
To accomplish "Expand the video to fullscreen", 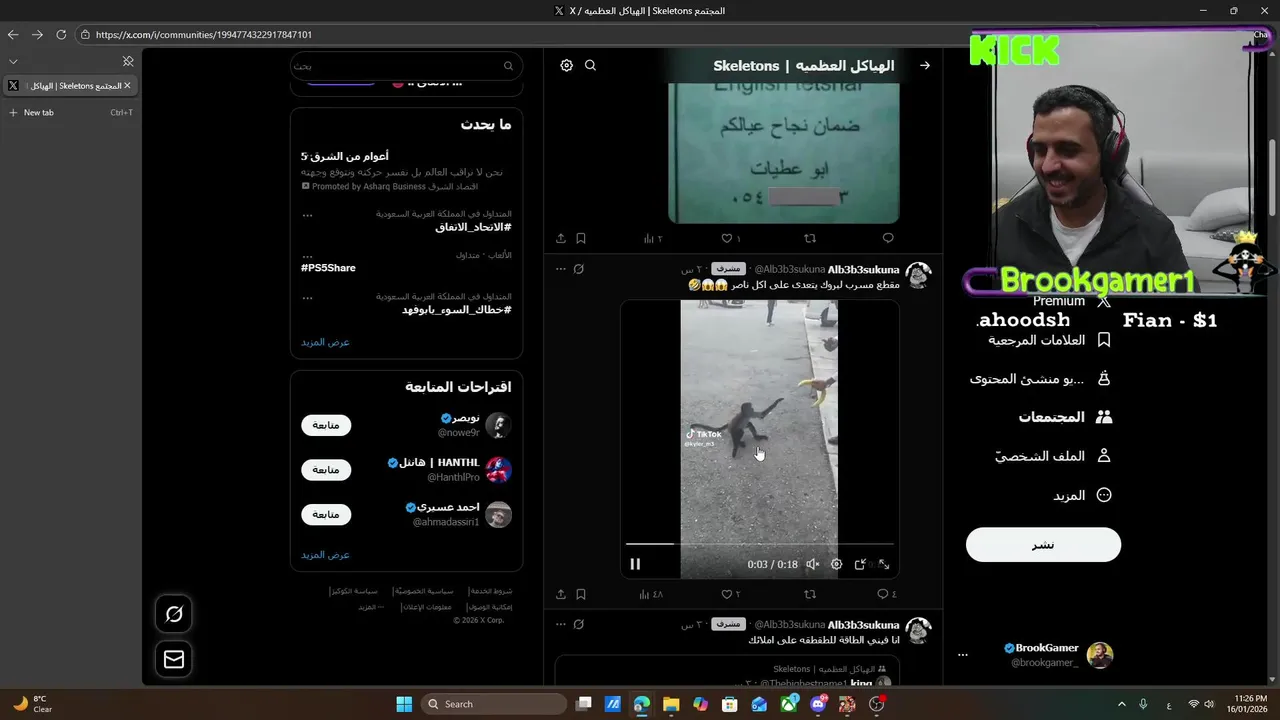I will [x=884, y=564].
